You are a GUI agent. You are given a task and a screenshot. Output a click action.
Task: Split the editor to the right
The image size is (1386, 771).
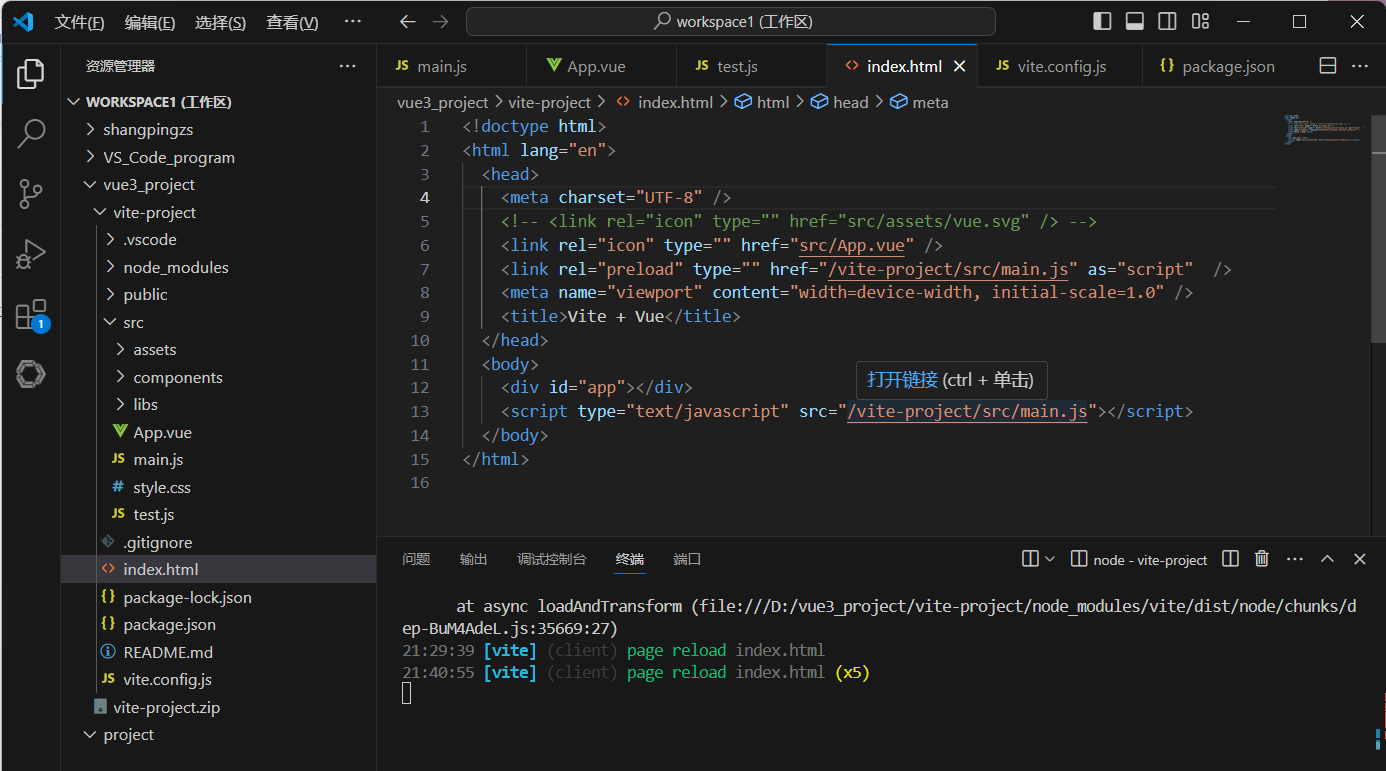pyautogui.click(x=1328, y=66)
